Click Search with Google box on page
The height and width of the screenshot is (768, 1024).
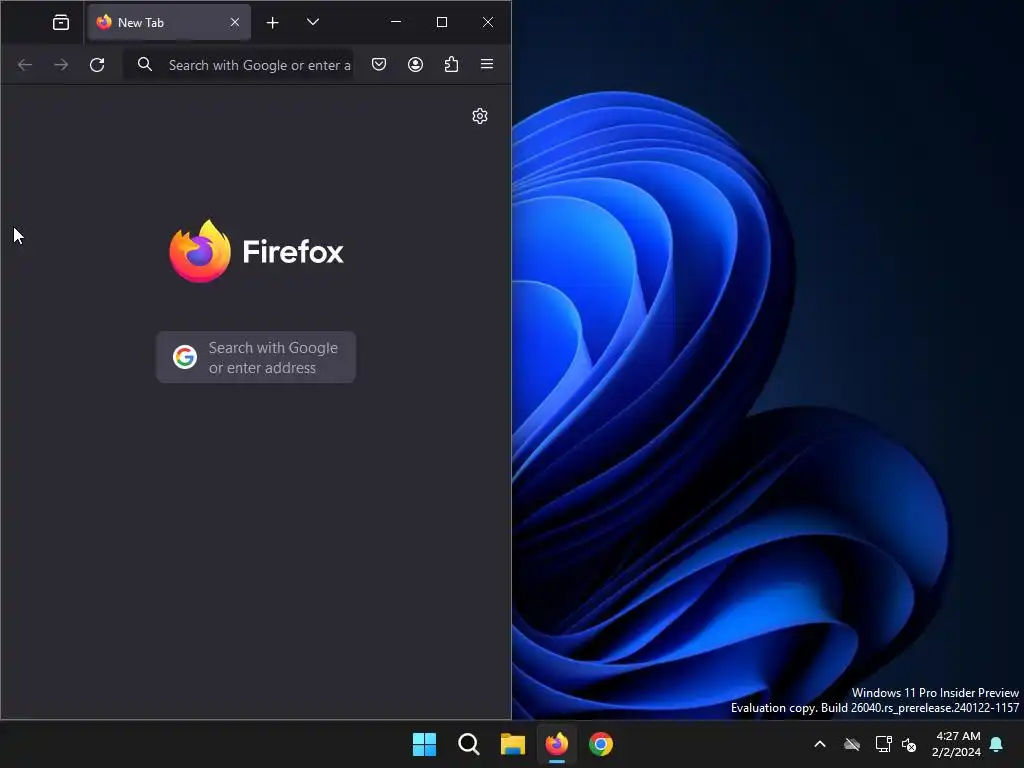(x=256, y=357)
